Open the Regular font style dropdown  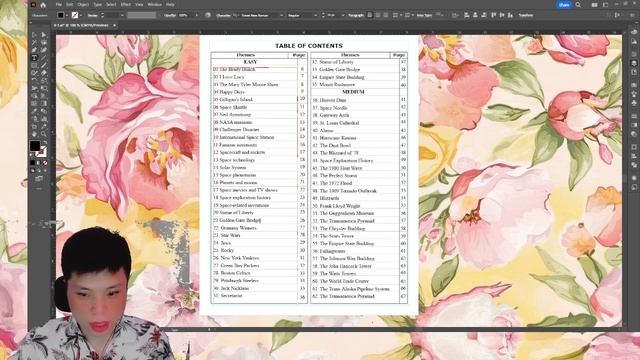(x=315, y=16)
